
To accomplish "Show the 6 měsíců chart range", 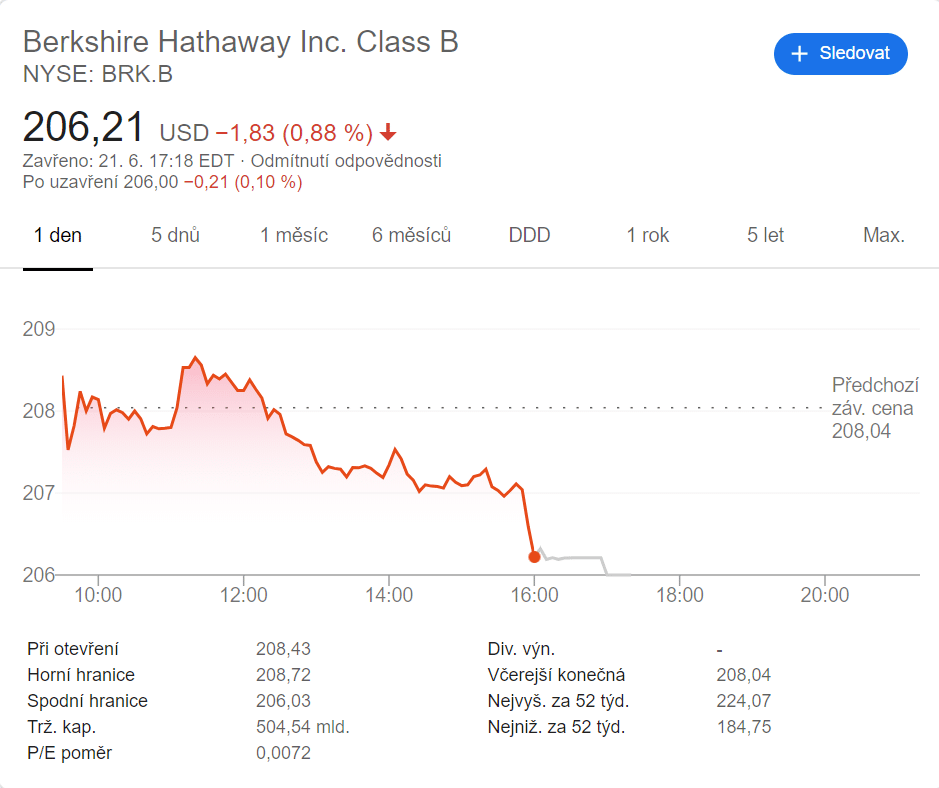I will click(x=412, y=236).
